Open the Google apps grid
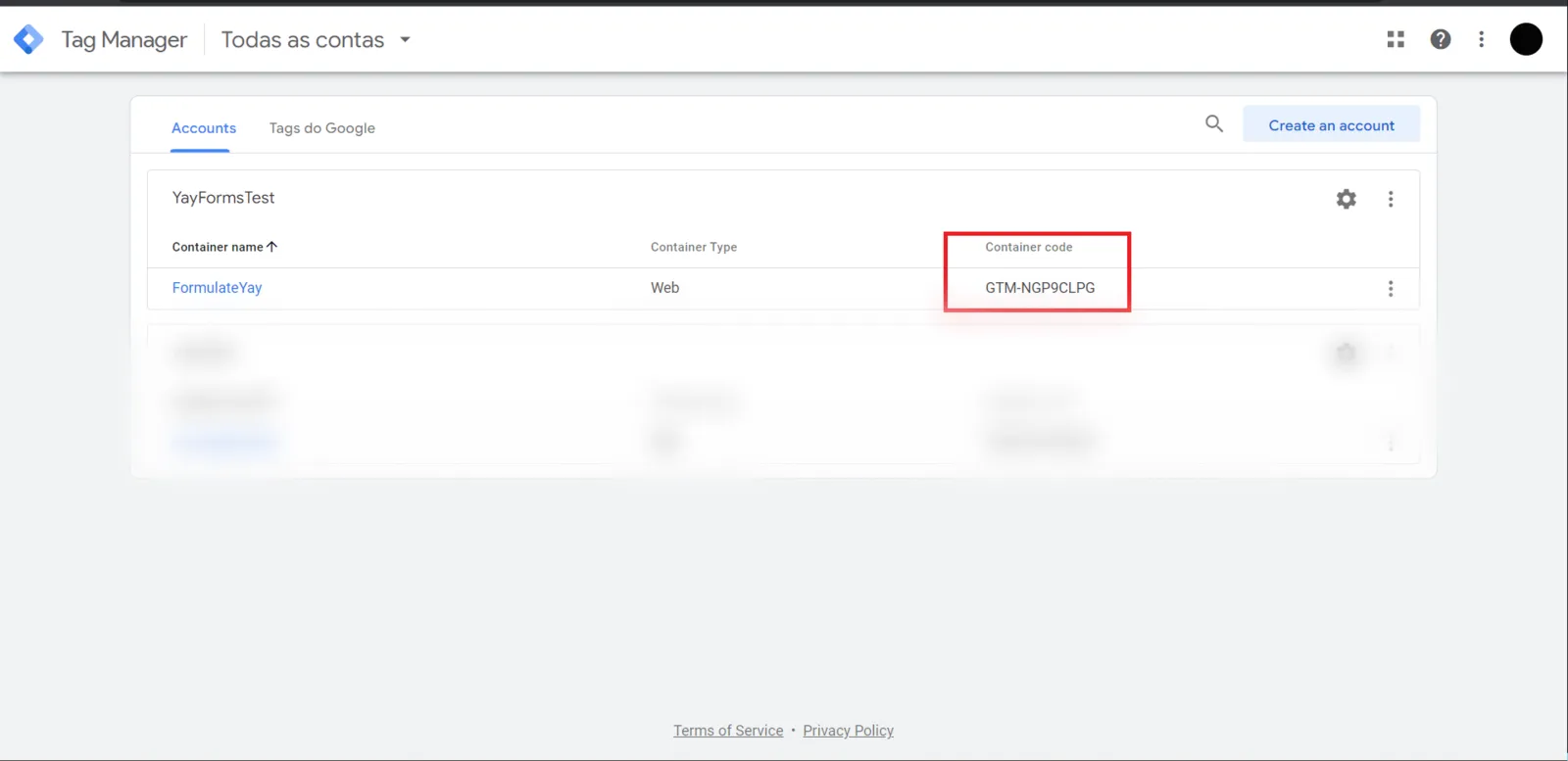Screen dimensions: 1568x761 (x=1396, y=39)
